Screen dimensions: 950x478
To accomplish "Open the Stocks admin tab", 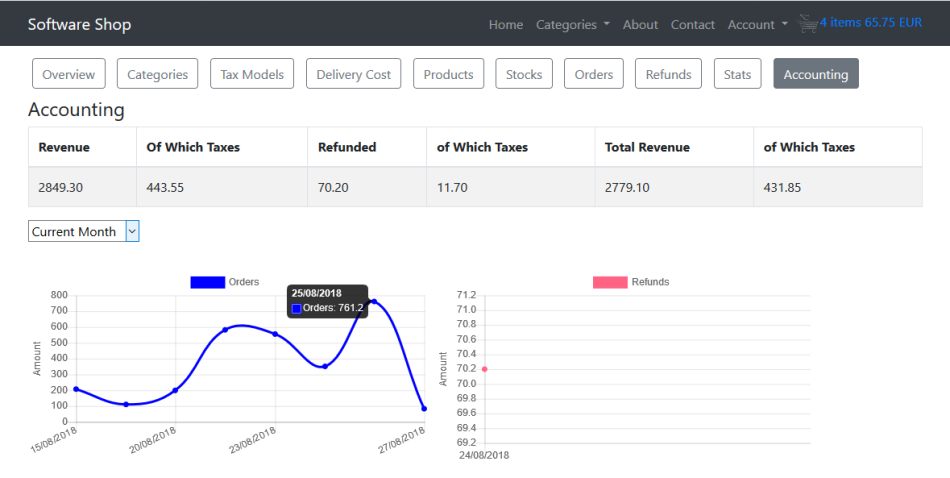I will coord(524,74).
